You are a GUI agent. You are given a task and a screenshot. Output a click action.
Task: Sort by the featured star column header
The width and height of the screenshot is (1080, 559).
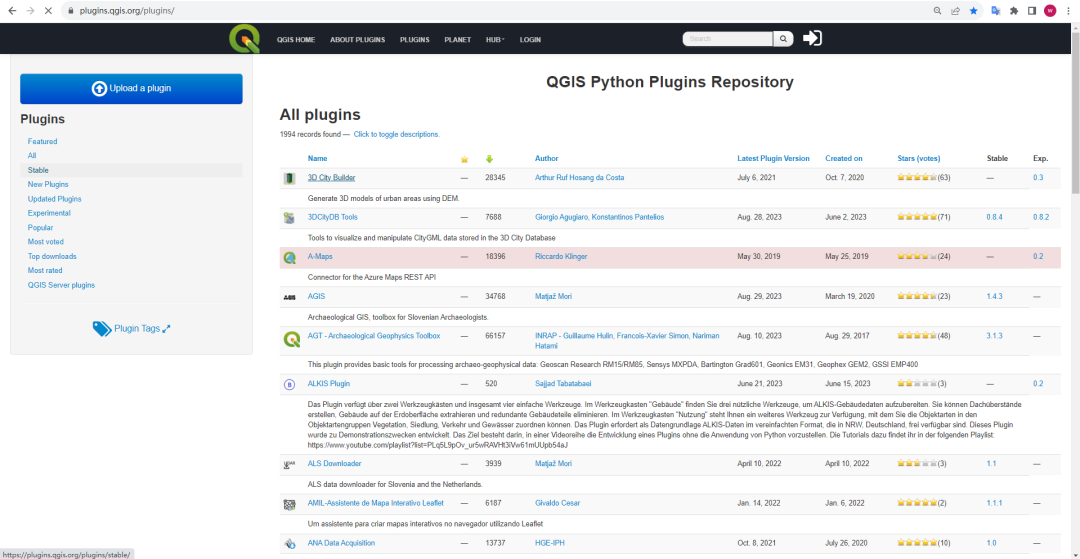coord(464,159)
